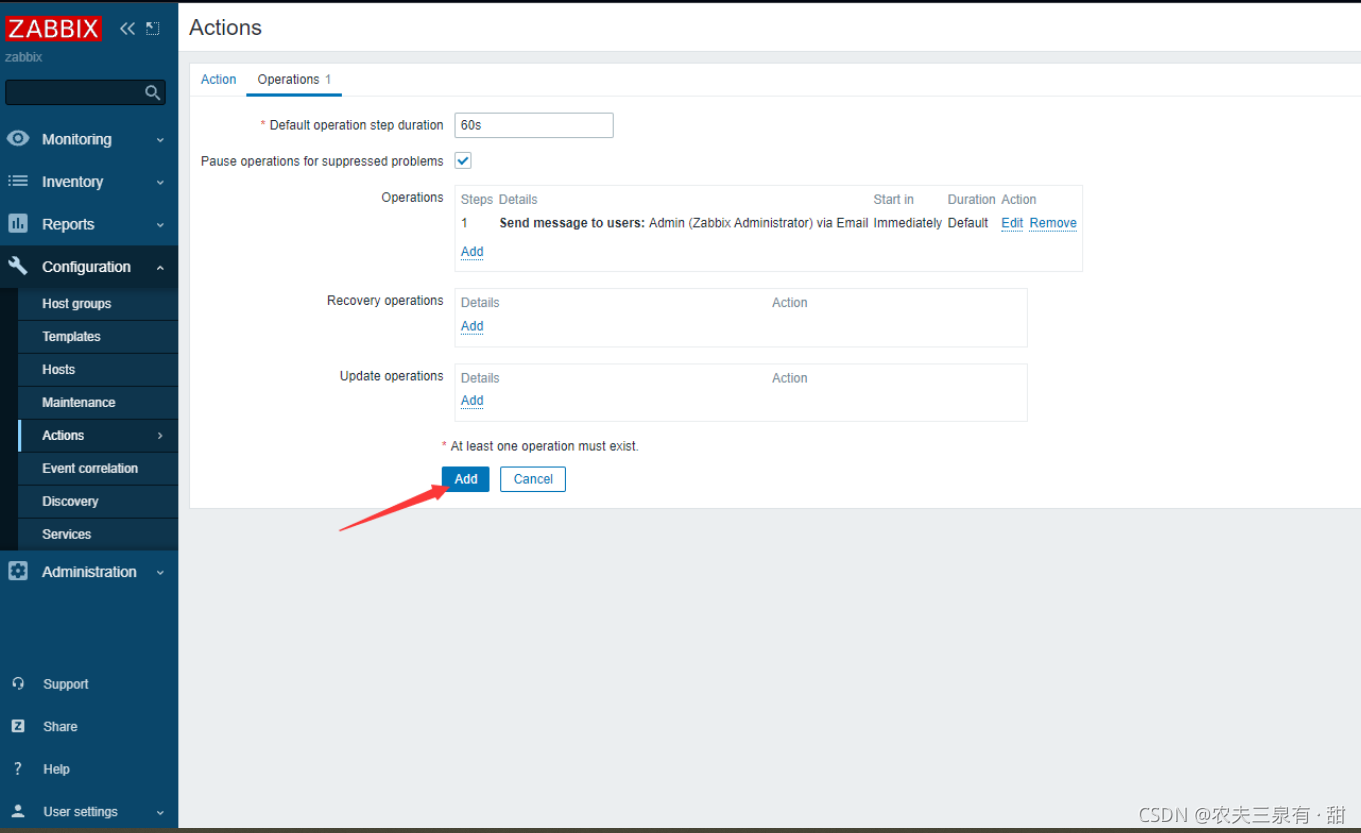This screenshot has width=1361, height=833.
Task: Add a Recovery operation
Action: [472, 326]
